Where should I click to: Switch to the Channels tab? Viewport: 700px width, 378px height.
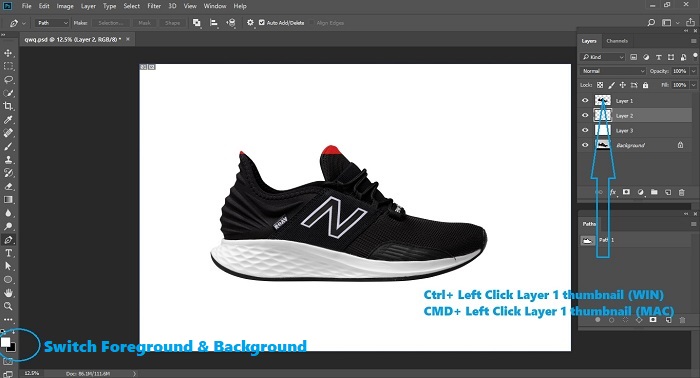pos(617,41)
